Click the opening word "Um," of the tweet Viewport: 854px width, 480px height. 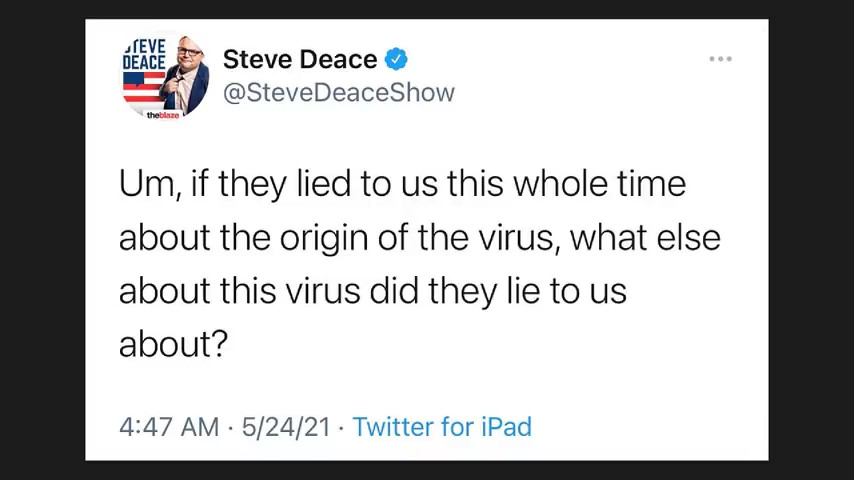[x=150, y=184]
